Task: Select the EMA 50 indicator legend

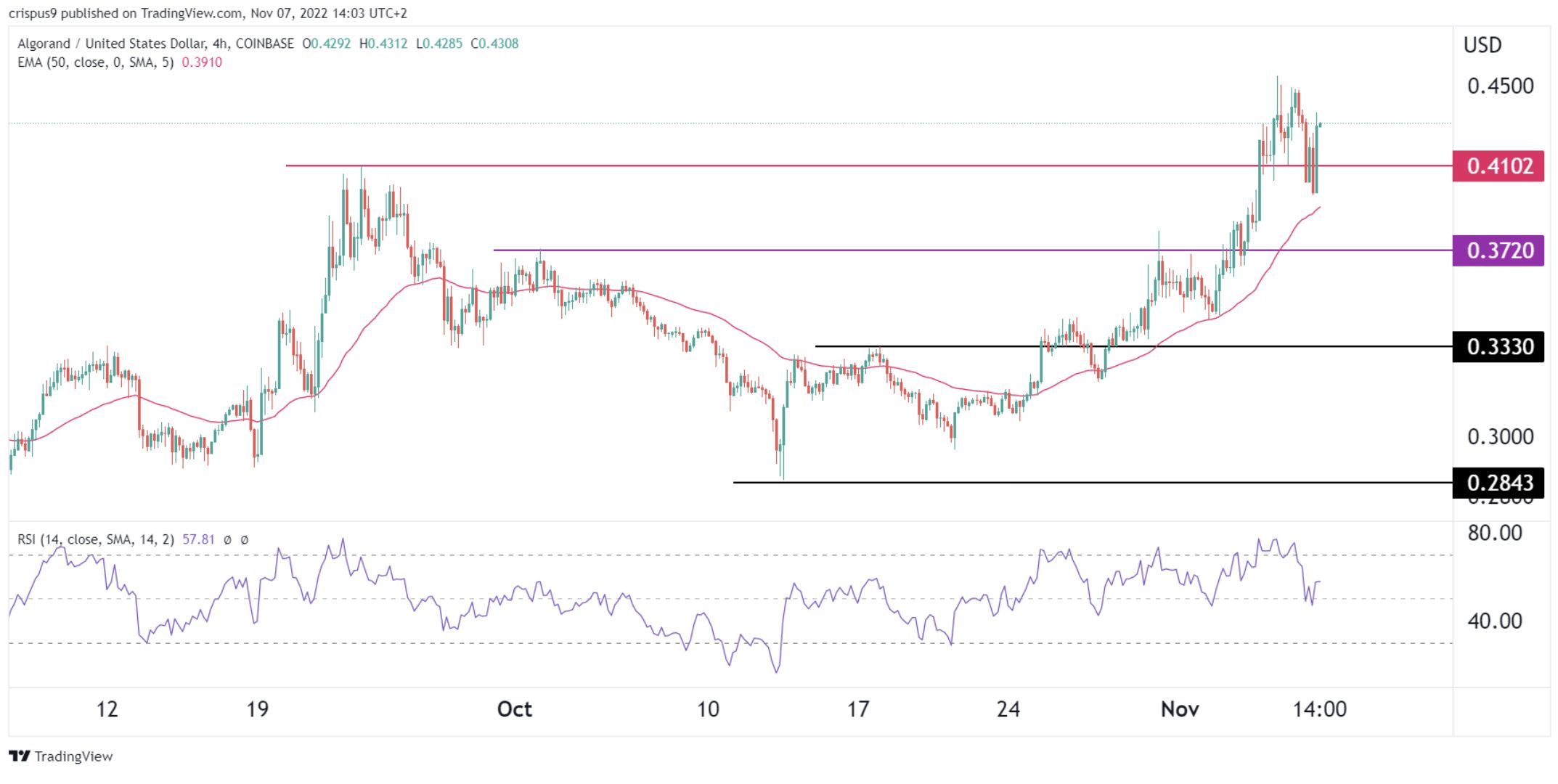Action: click(x=95, y=62)
